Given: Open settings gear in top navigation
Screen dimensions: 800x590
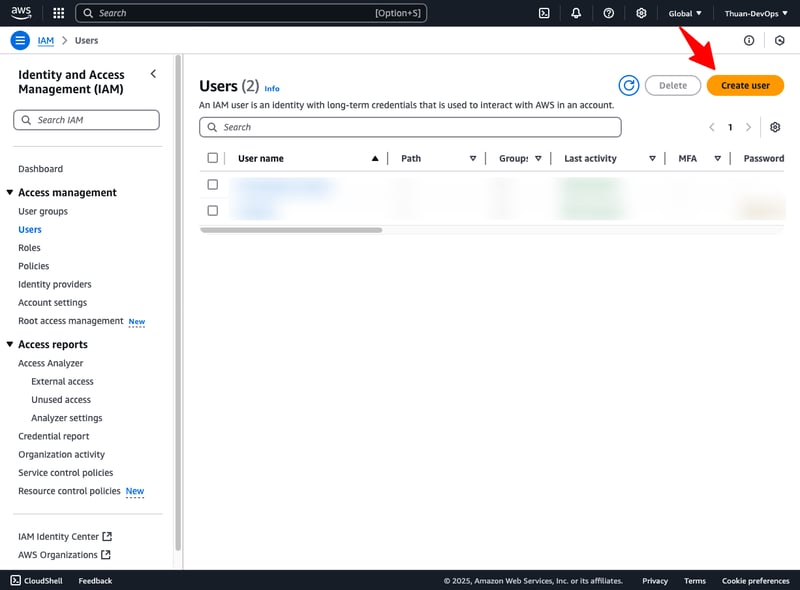Looking at the screenshot, I should (641, 13).
